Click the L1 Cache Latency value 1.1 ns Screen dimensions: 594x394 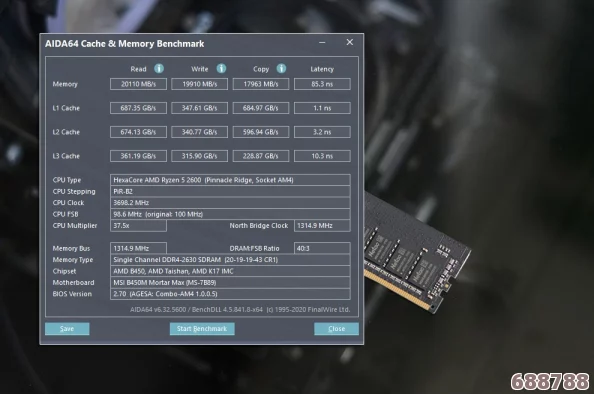[x=322, y=108]
